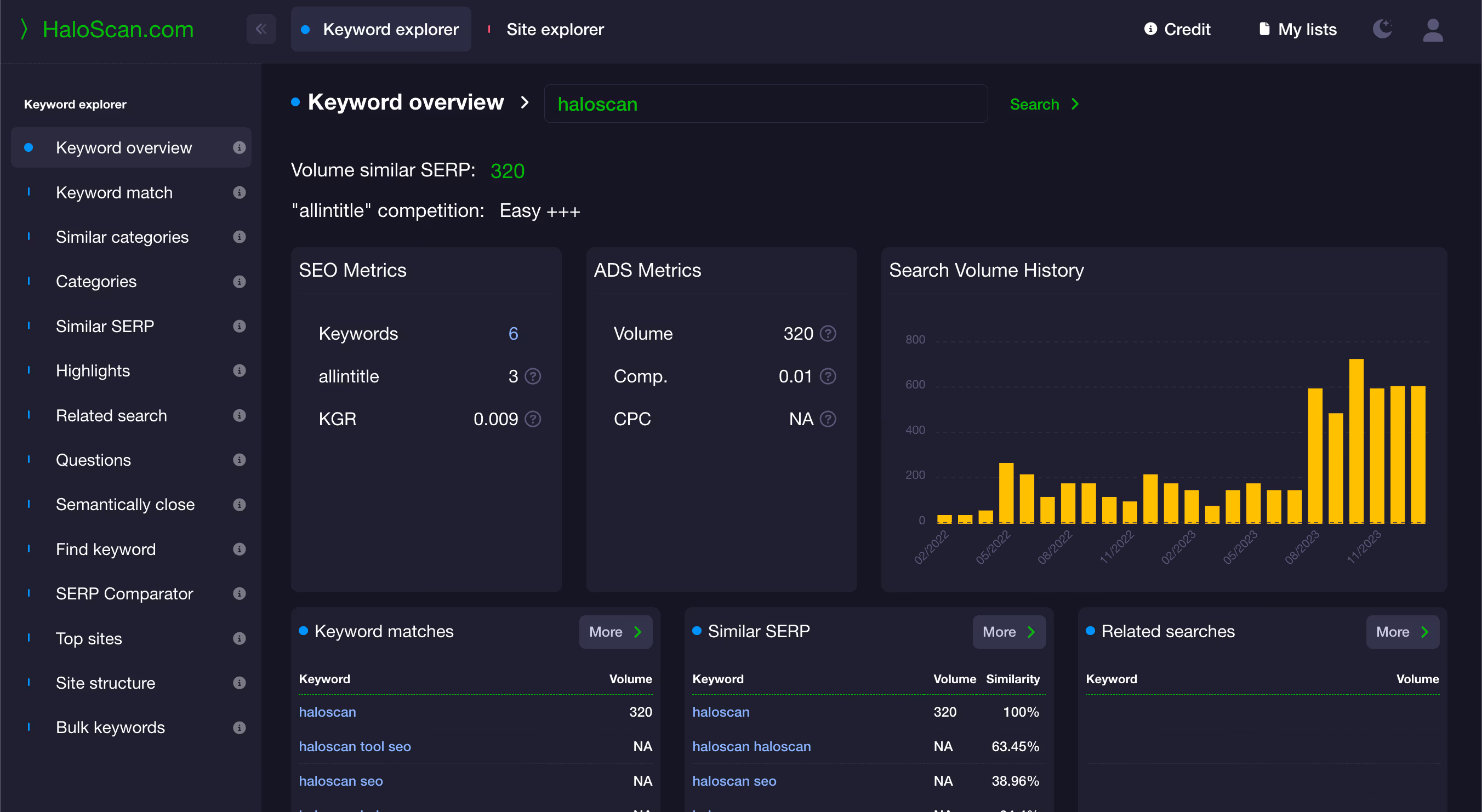Click info icon next to Keyword overview

coord(240,148)
